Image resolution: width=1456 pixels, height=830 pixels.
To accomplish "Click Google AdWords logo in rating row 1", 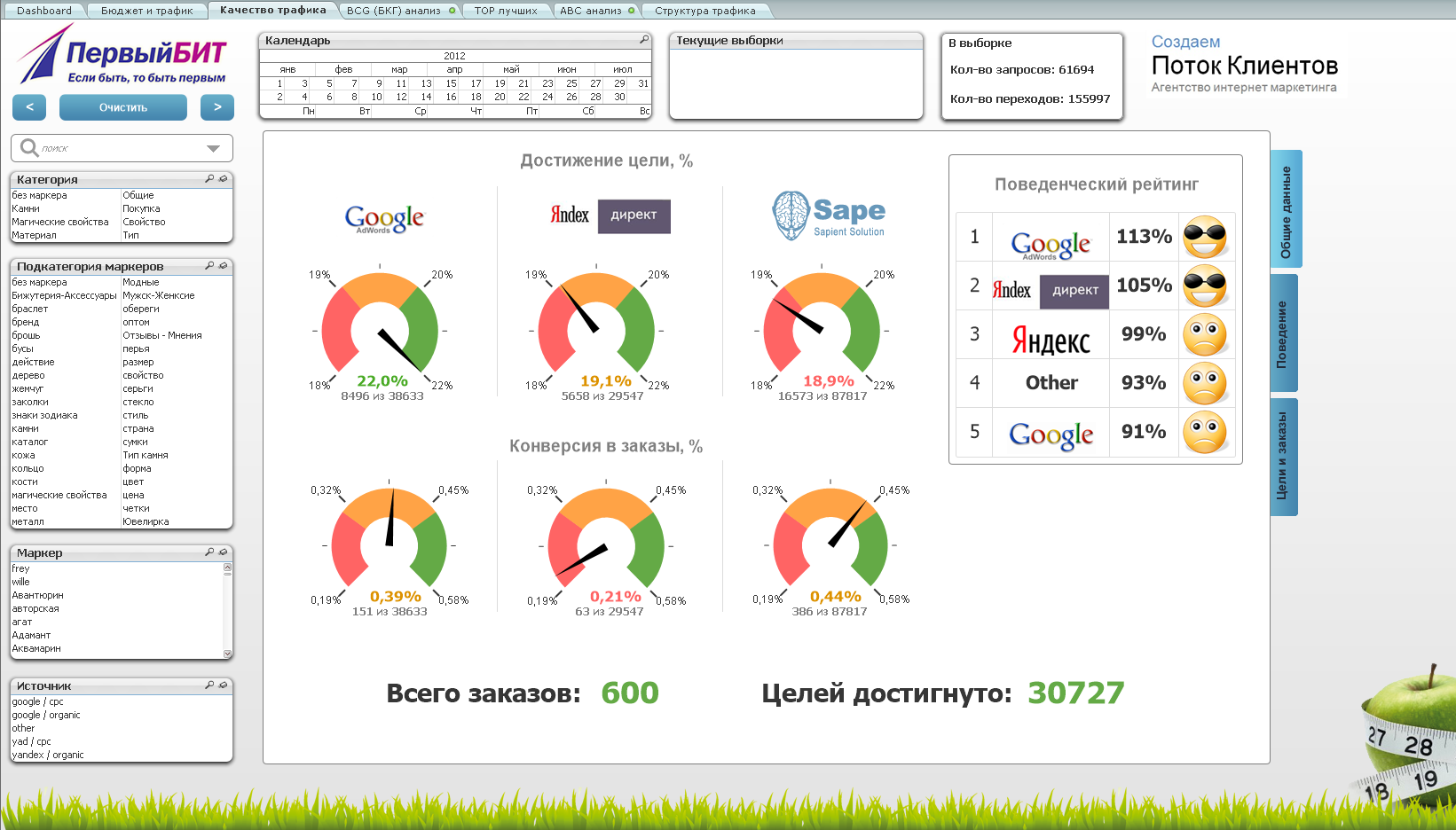I will point(1051,245).
